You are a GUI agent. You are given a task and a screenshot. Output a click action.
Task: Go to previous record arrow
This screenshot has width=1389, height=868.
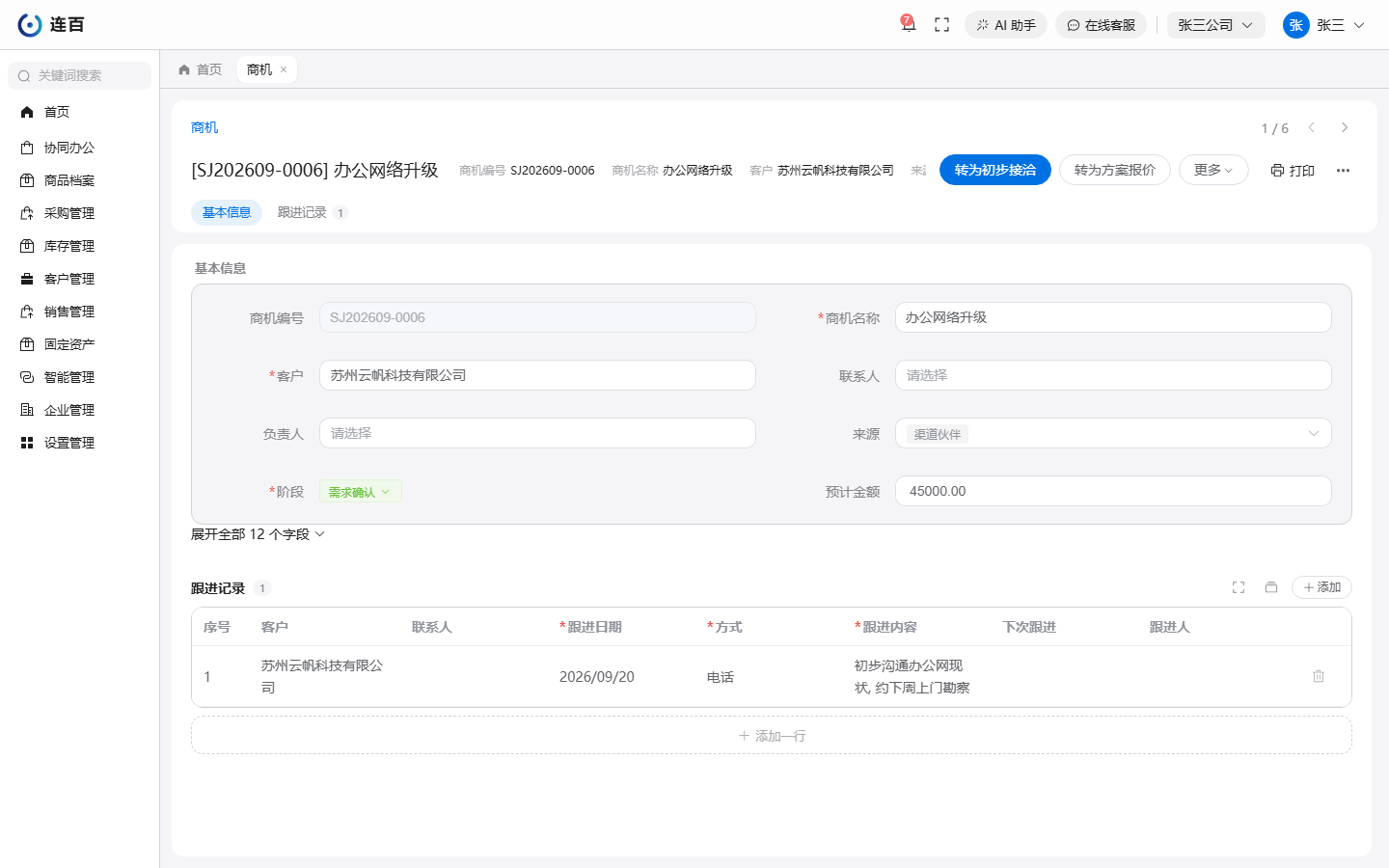point(1312,127)
